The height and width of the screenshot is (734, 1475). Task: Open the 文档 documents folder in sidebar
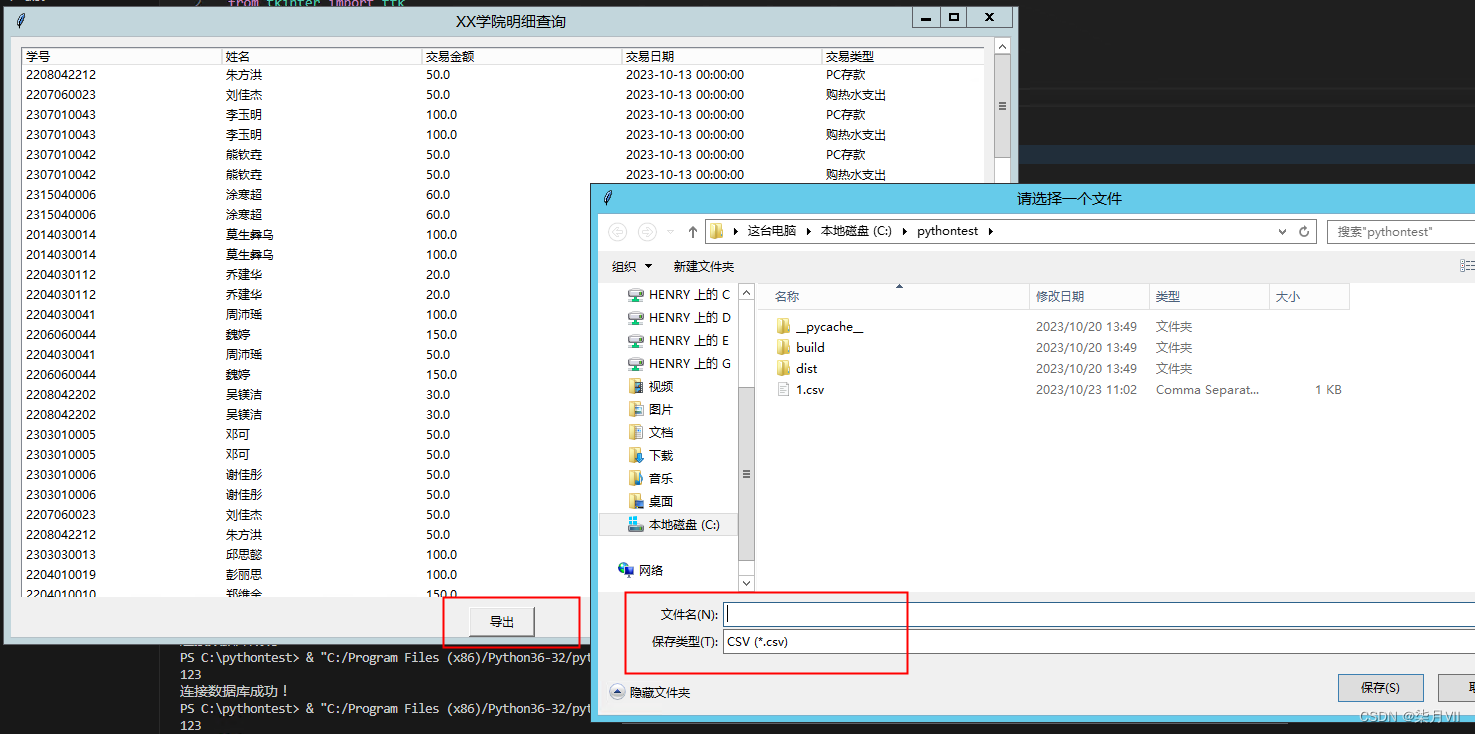coord(651,433)
